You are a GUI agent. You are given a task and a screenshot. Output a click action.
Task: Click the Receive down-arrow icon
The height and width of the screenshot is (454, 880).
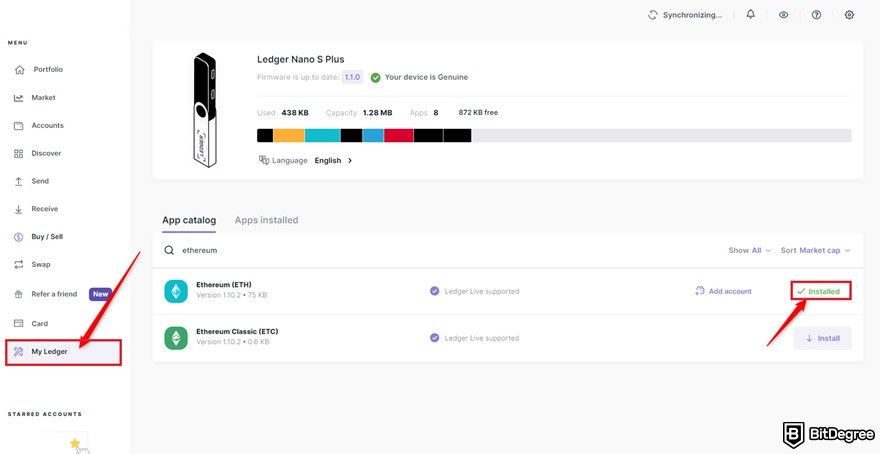click(19, 209)
